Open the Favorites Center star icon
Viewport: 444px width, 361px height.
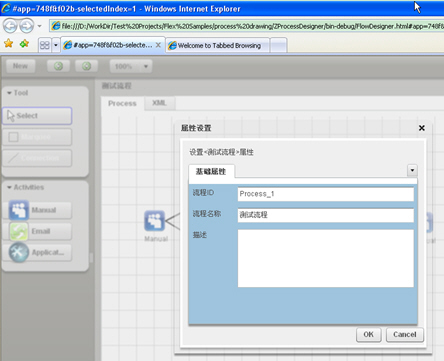click(8, 43)
